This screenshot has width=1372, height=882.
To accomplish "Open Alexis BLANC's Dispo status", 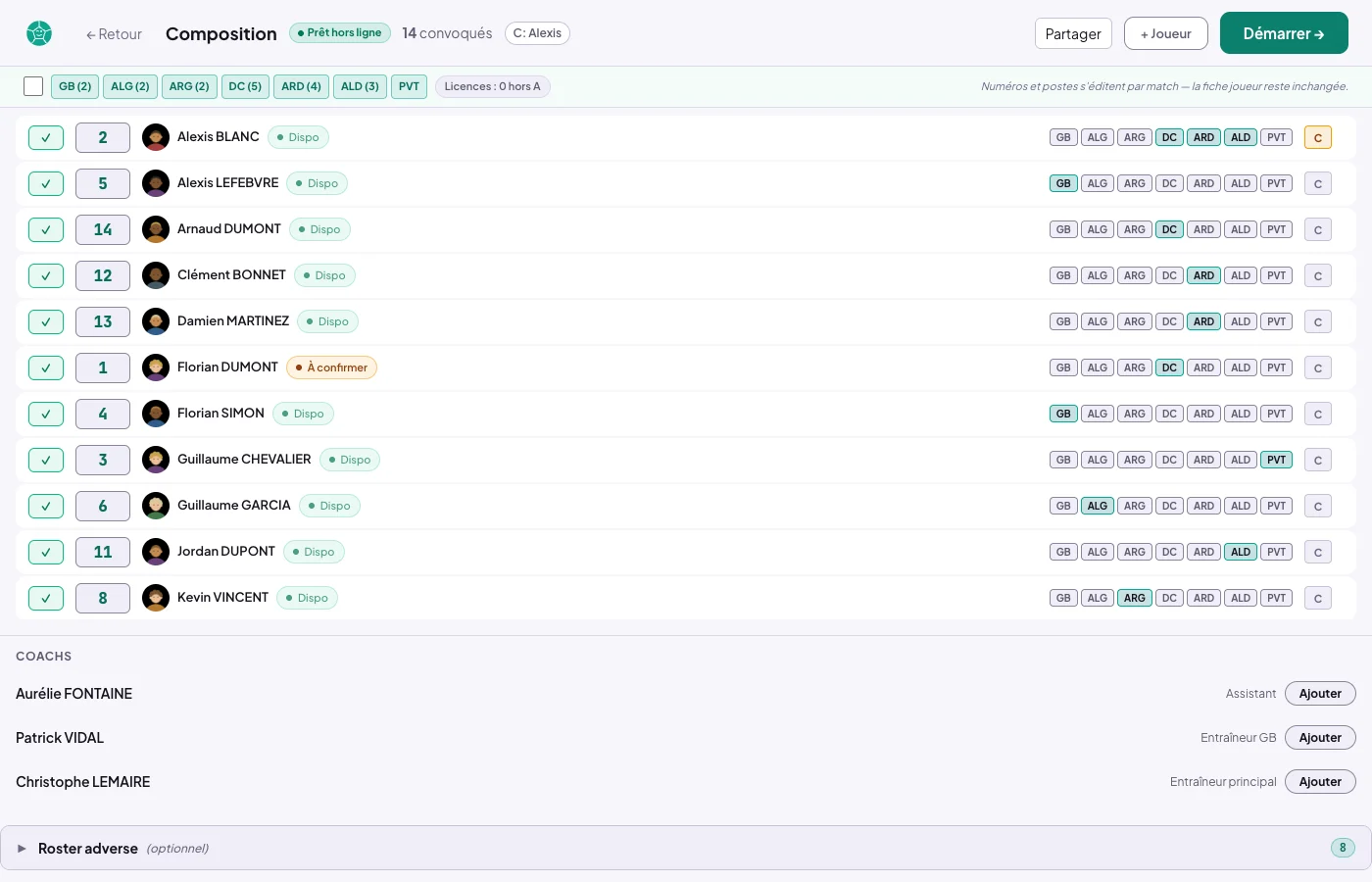I will [x=298, y=137].
